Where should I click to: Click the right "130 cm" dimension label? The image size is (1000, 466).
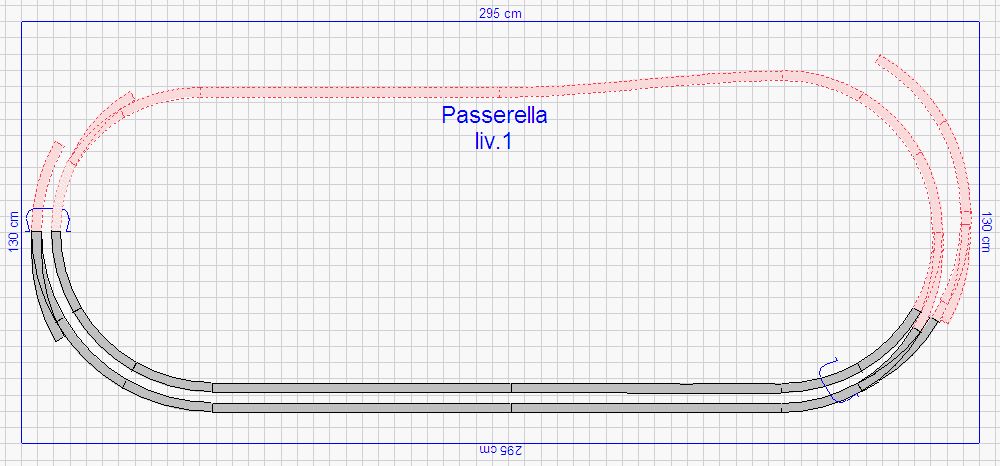point(986,232)
